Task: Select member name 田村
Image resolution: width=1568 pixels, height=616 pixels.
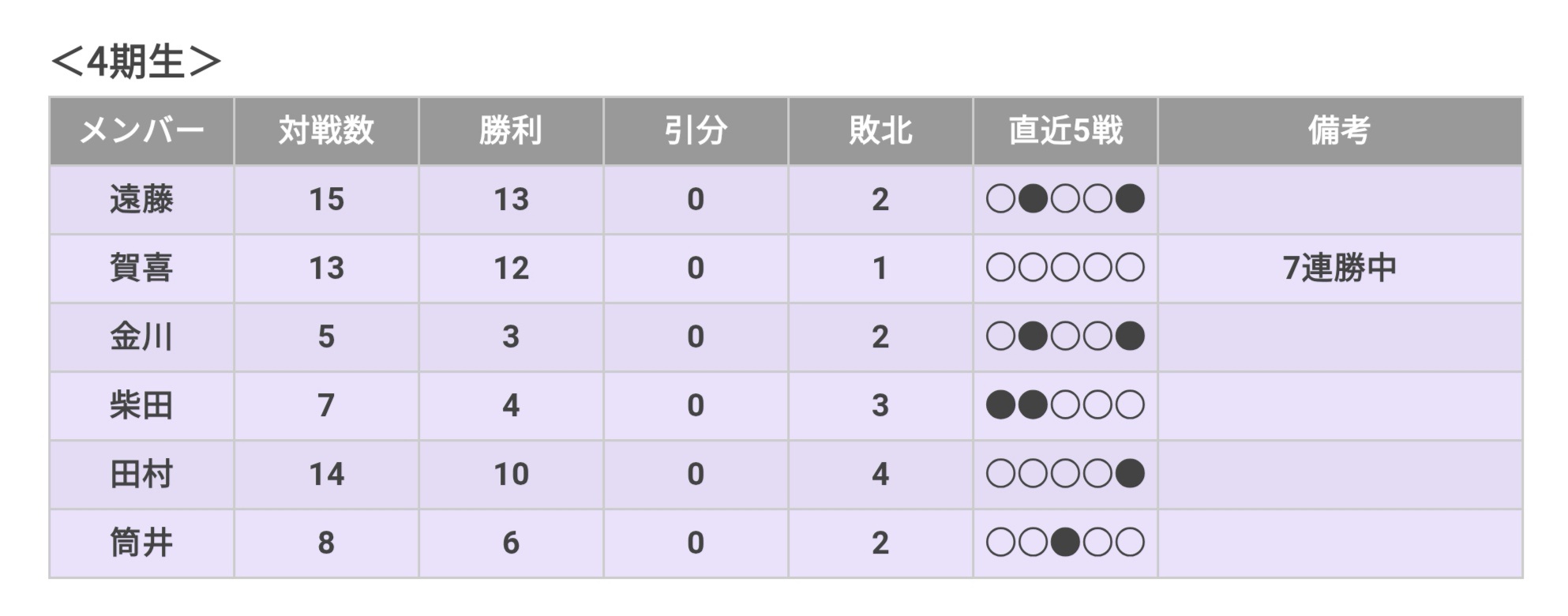Action: tap(141, 475)
